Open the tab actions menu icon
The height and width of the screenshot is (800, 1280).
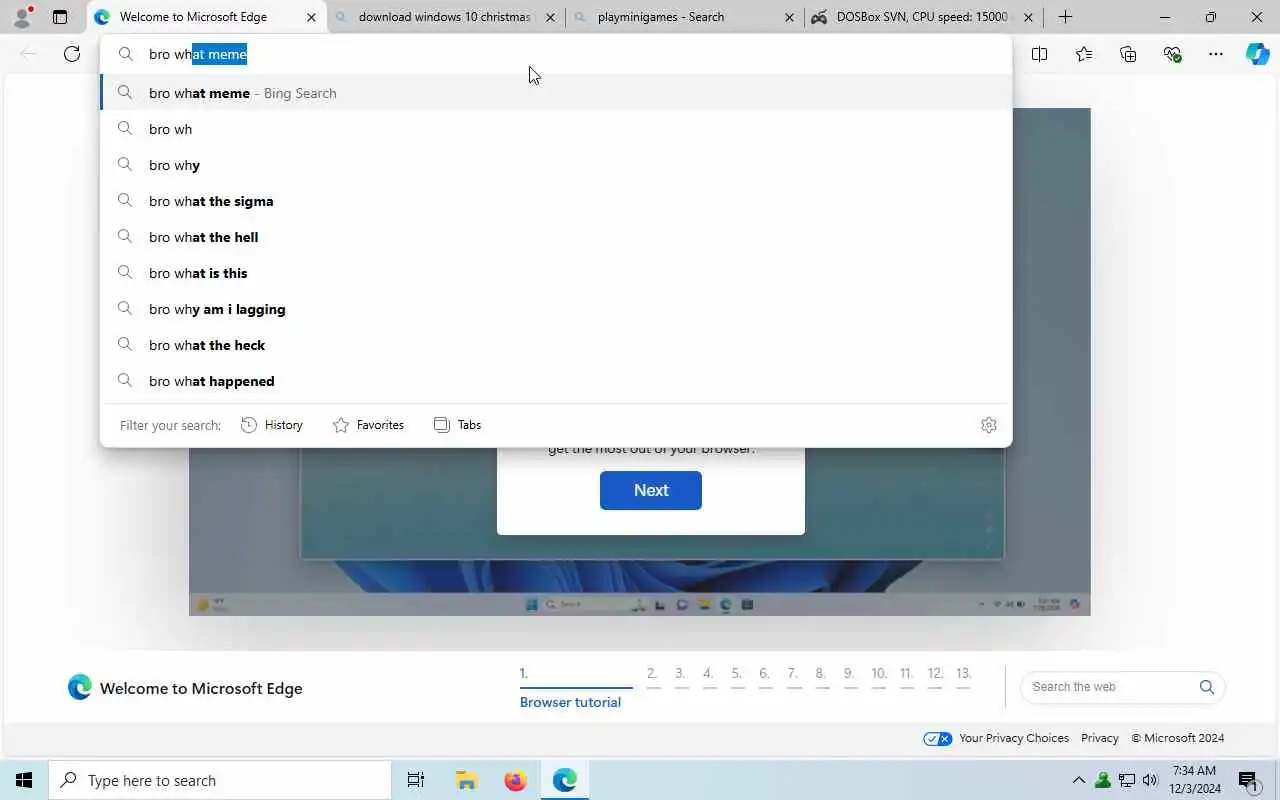click(x=60, y=17)
